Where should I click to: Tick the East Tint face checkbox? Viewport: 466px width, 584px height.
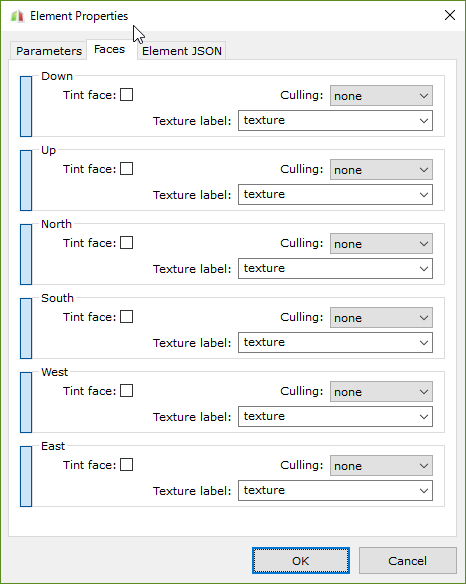(127, 464)
